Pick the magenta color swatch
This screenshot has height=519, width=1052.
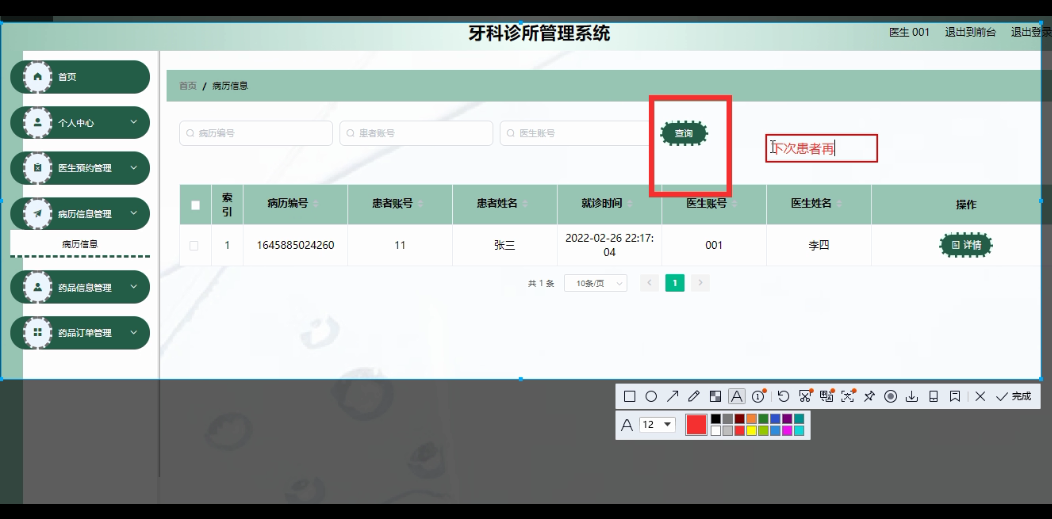pyautogui.click(x=787, y=430)
